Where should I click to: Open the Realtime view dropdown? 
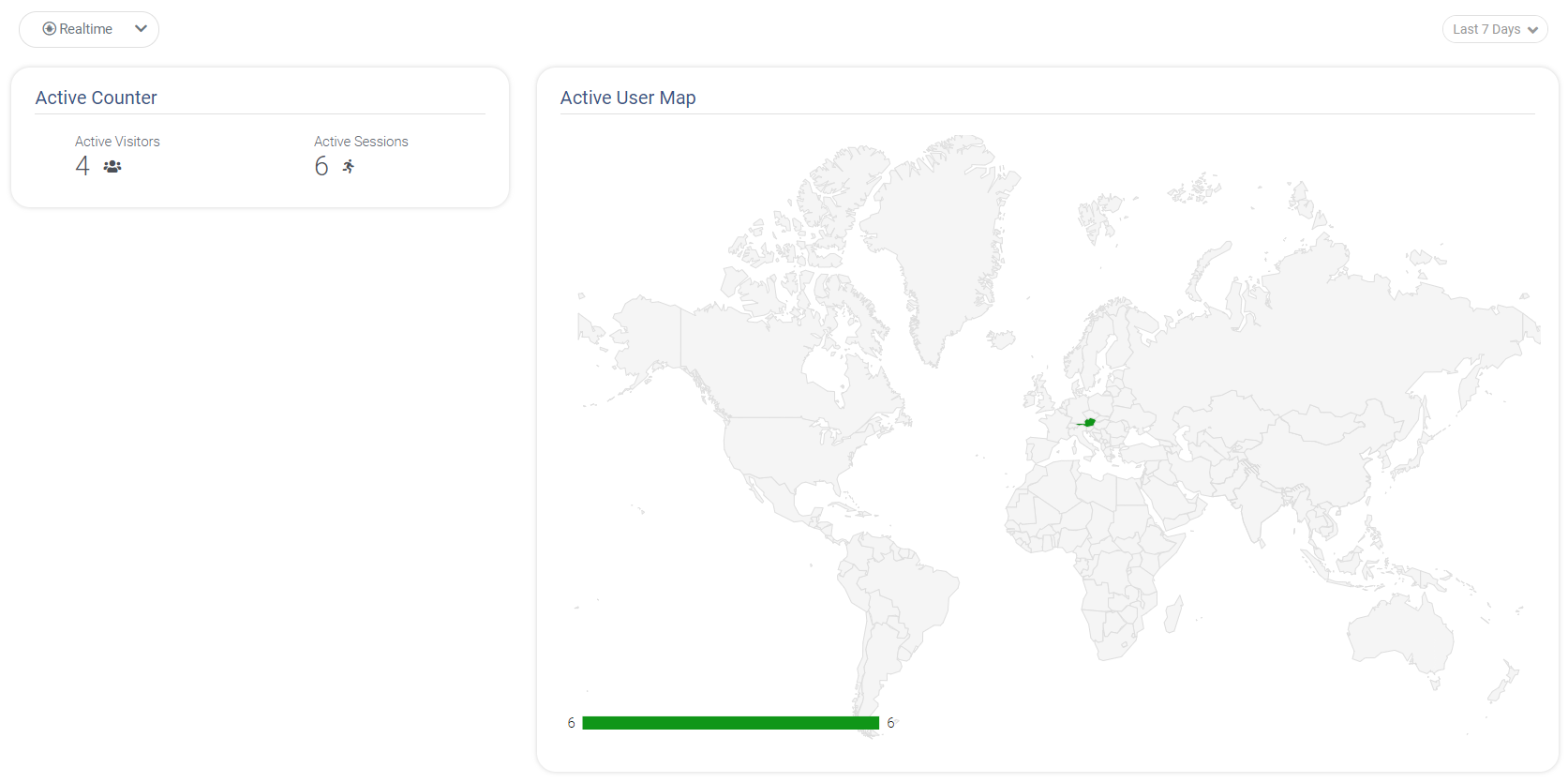(89, 29)
